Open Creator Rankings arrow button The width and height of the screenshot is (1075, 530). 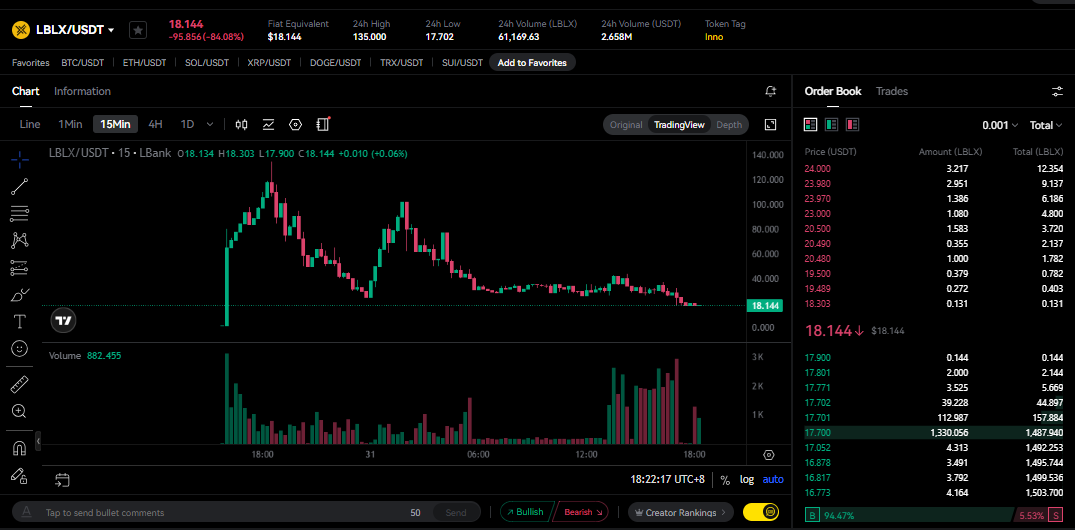click(680, 512)
